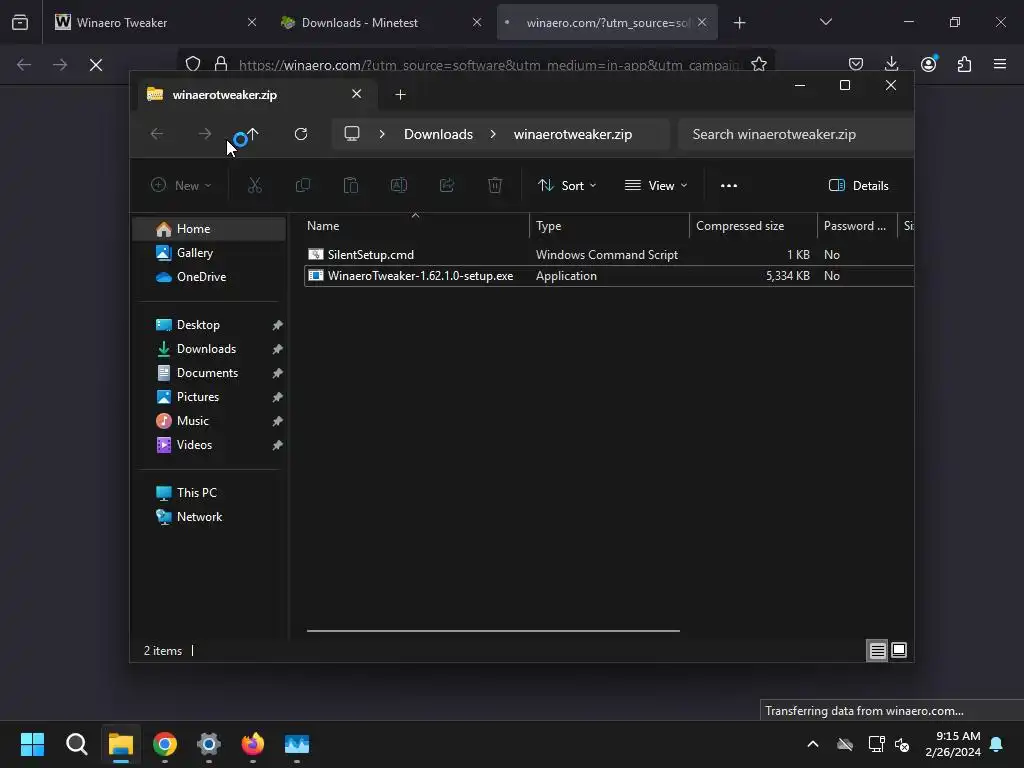
Task: Open a new Firefox tab
Action: pos(739,23)
